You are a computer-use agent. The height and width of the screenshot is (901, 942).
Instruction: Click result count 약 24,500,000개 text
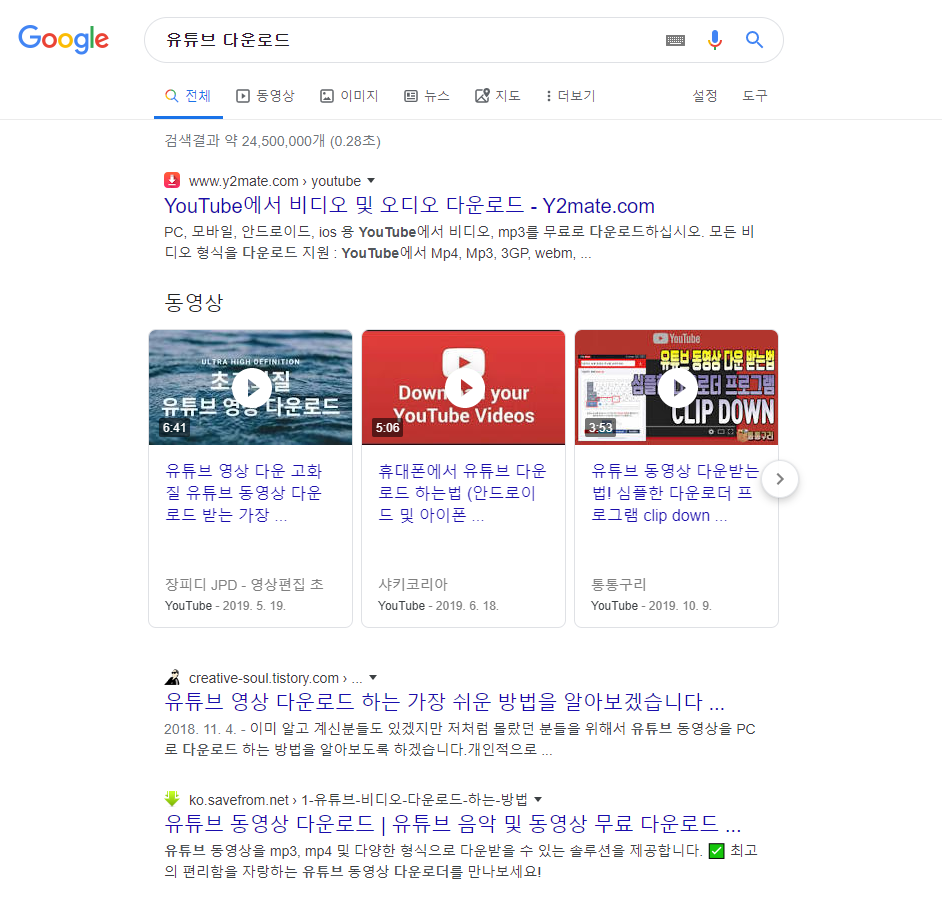click(275, 141)
